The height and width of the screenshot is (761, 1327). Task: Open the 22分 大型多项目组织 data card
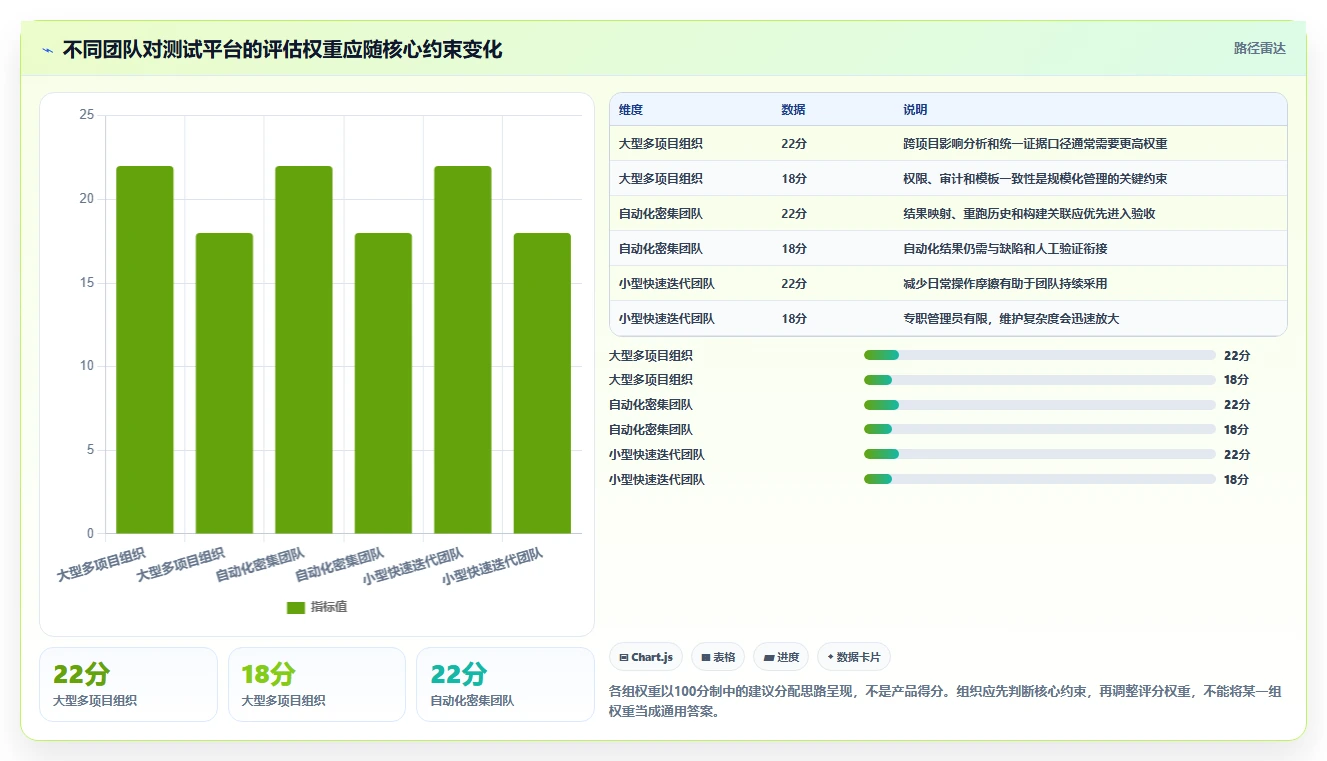coord(128,684)
